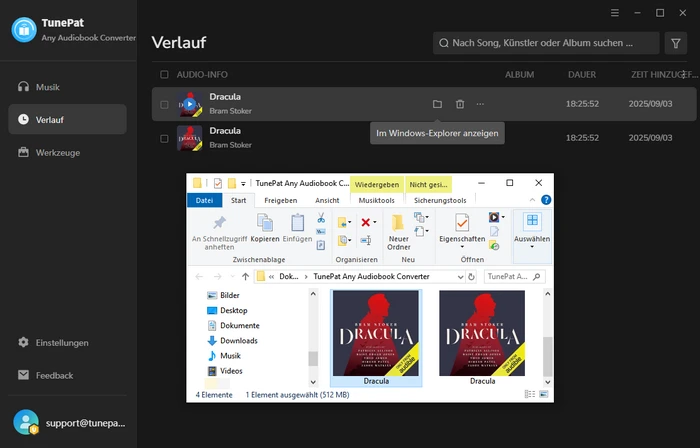
Task: Expand the Delete dropdown arrow
Action: pyautogui.click(x=375, y=222)
